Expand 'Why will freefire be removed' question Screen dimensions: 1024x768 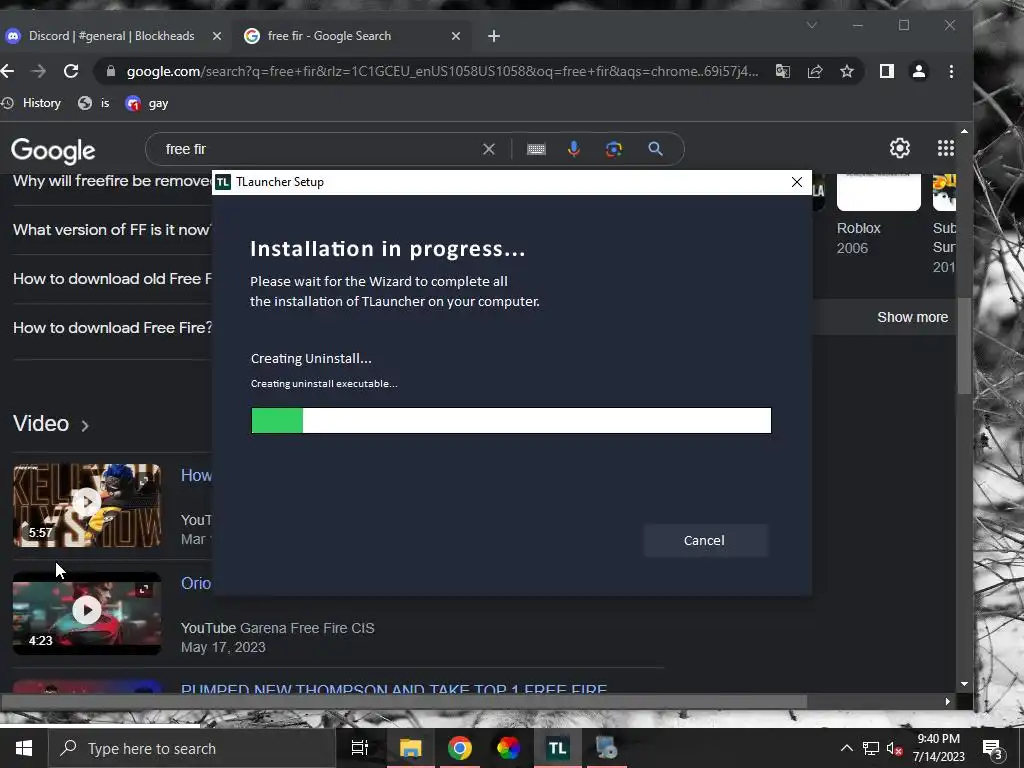112,181
